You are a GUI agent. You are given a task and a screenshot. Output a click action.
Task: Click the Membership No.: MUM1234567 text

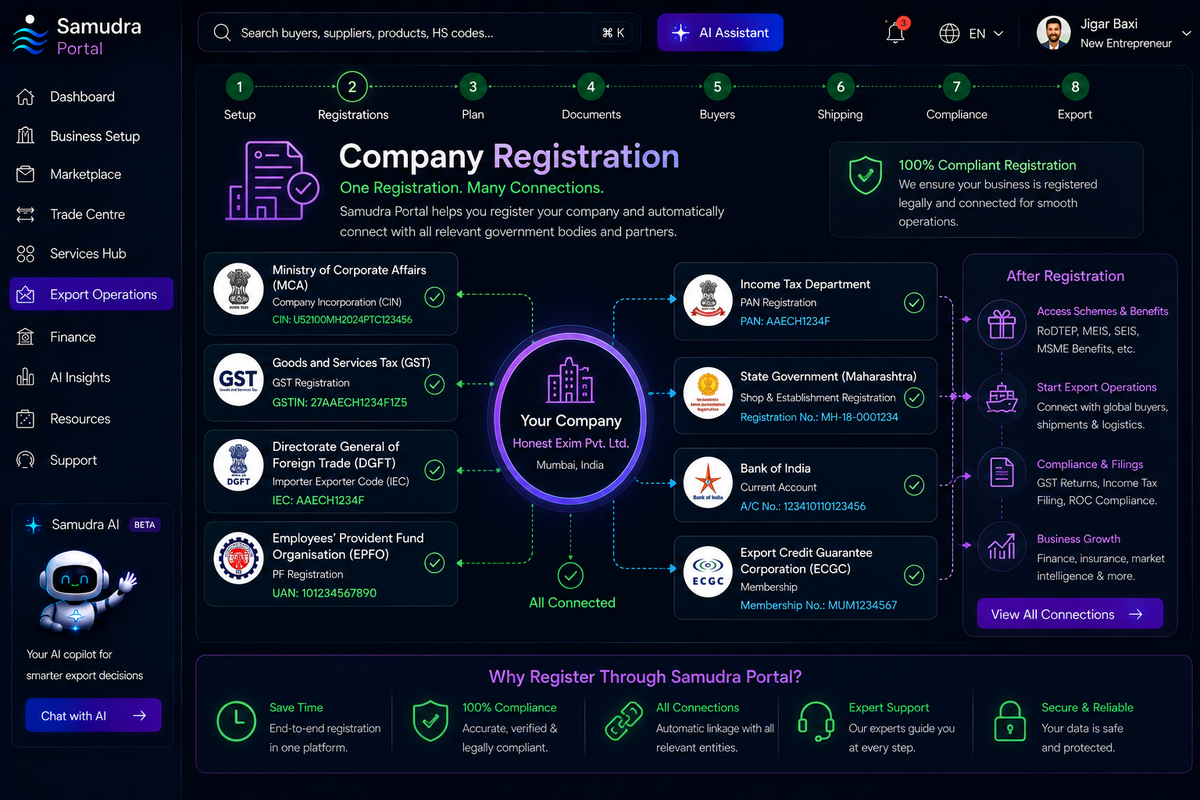pyautogui.click(x=818, y=605)
